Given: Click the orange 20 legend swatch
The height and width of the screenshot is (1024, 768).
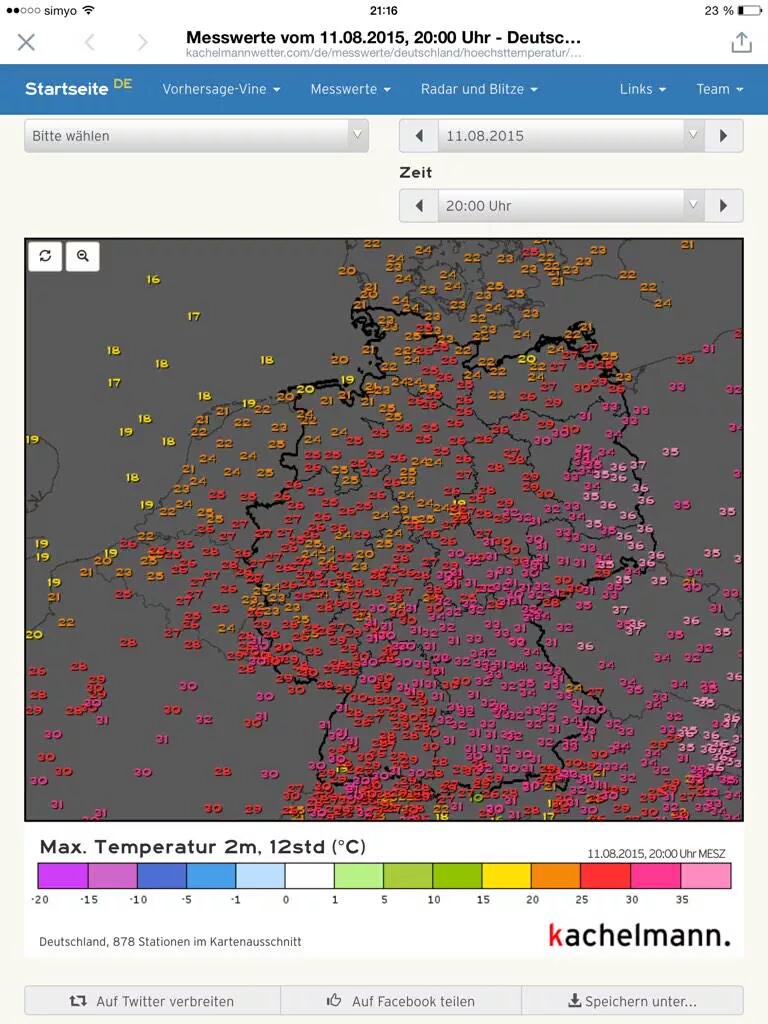Looking at the screenshot, I should click(x=556, y=876).
